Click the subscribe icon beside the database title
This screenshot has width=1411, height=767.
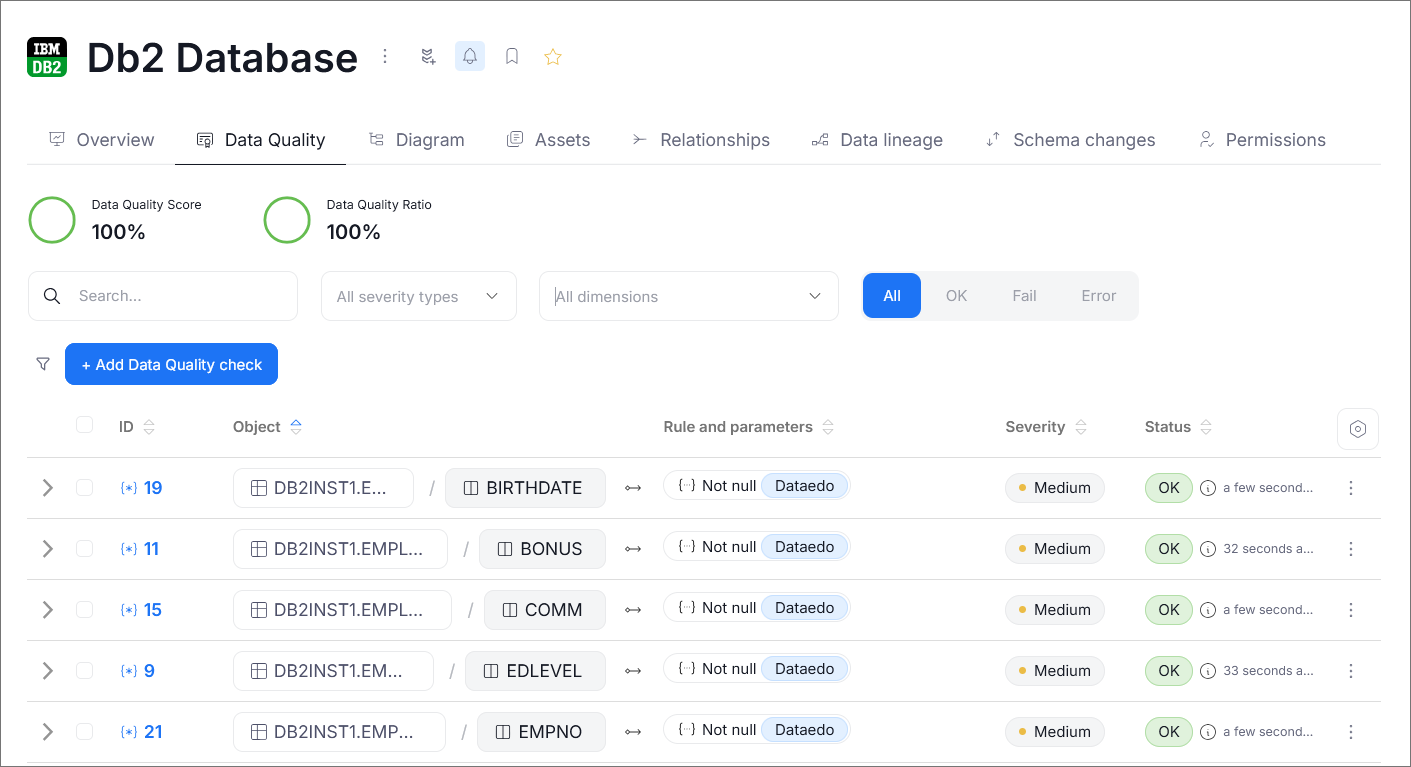[x=428, y=56]
